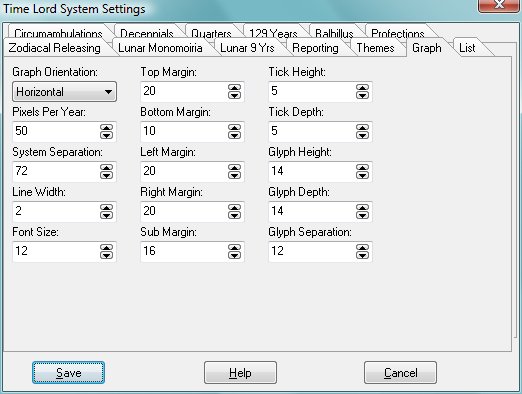The width and height of the screenshot is (522, 394).
Task: Open the Graph Orientation dropdown
Action: click(64, 92)
